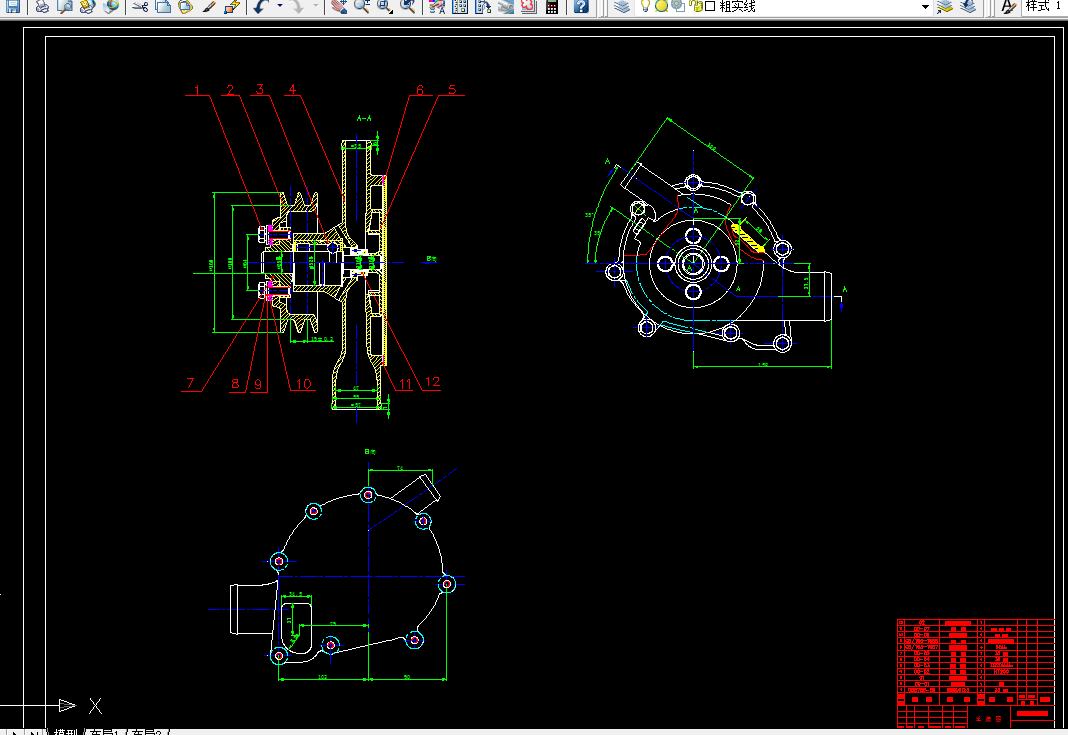Click the Save icon in the toolbar
Viewport: 1068px width, 735px height.
pos(13,6)
